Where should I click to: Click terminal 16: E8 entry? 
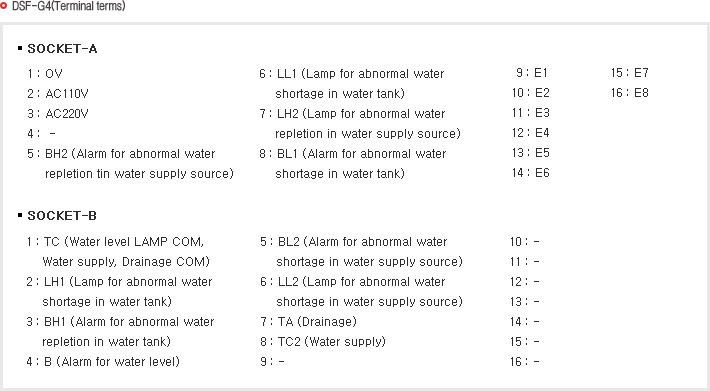tap(629, 93)
